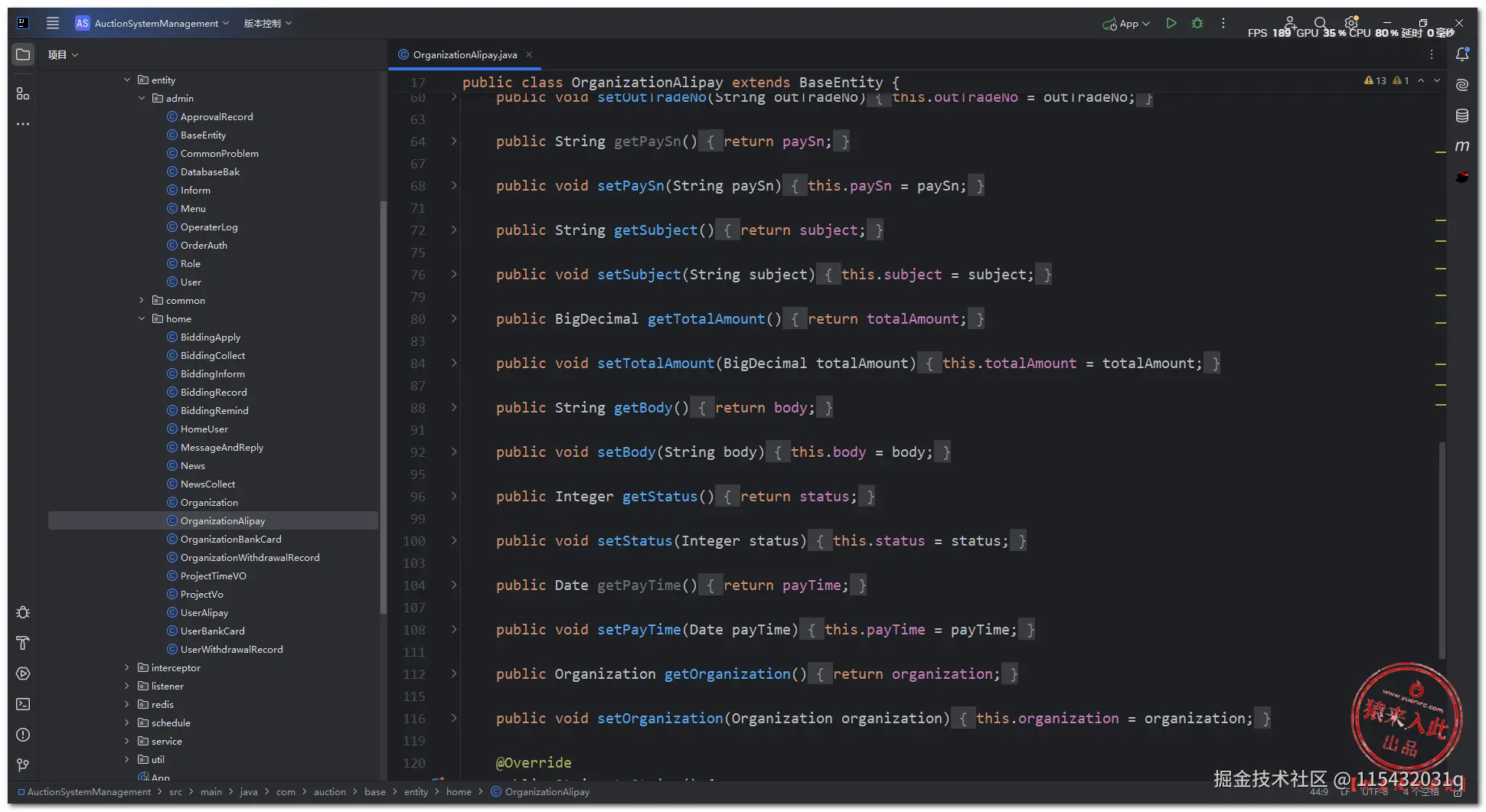Expand the common folder
1486x812 pixels.
tap(142, 300)
